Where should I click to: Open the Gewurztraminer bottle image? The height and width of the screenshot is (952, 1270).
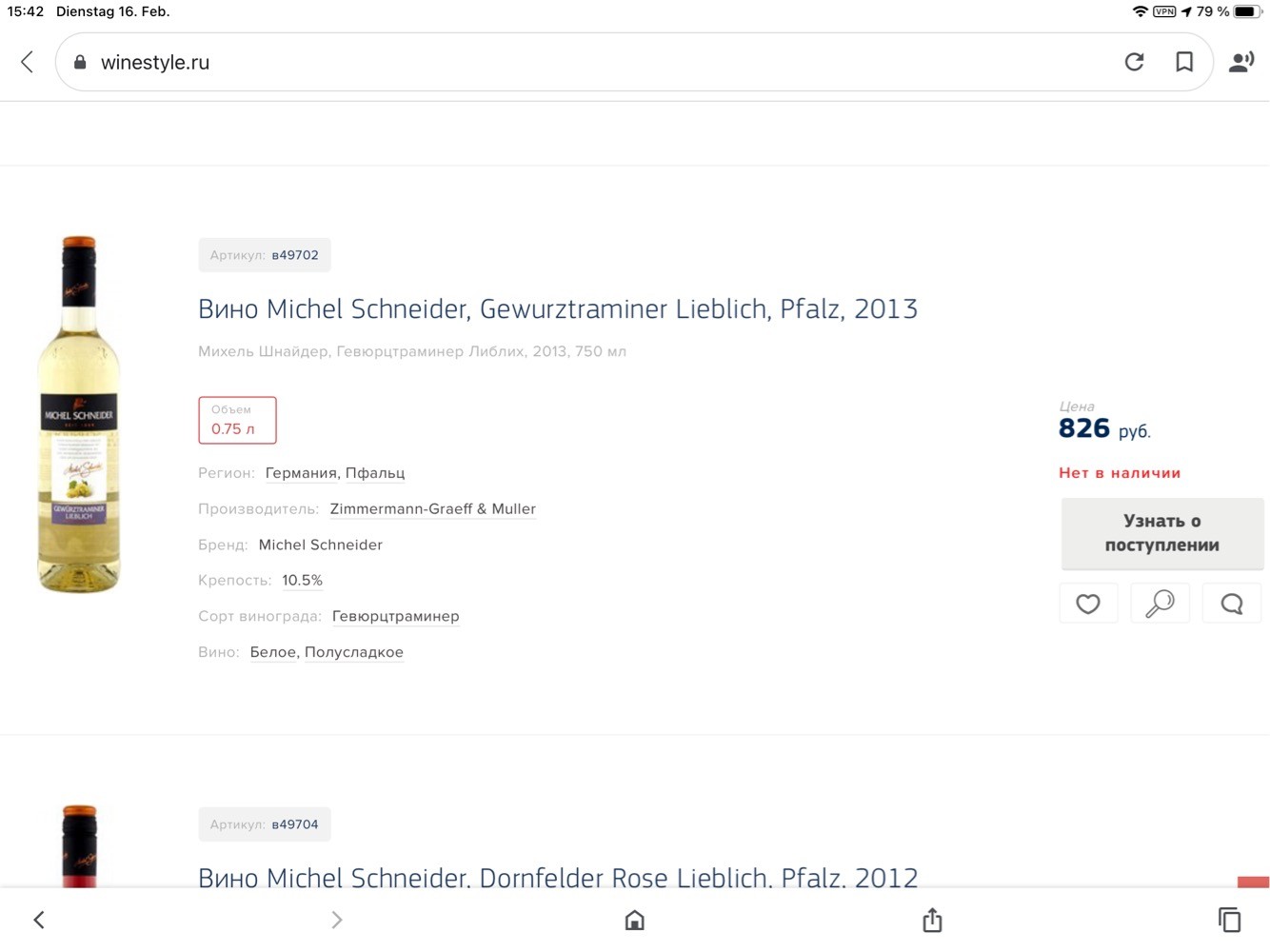pyautogui.click(x=79, y=414)
